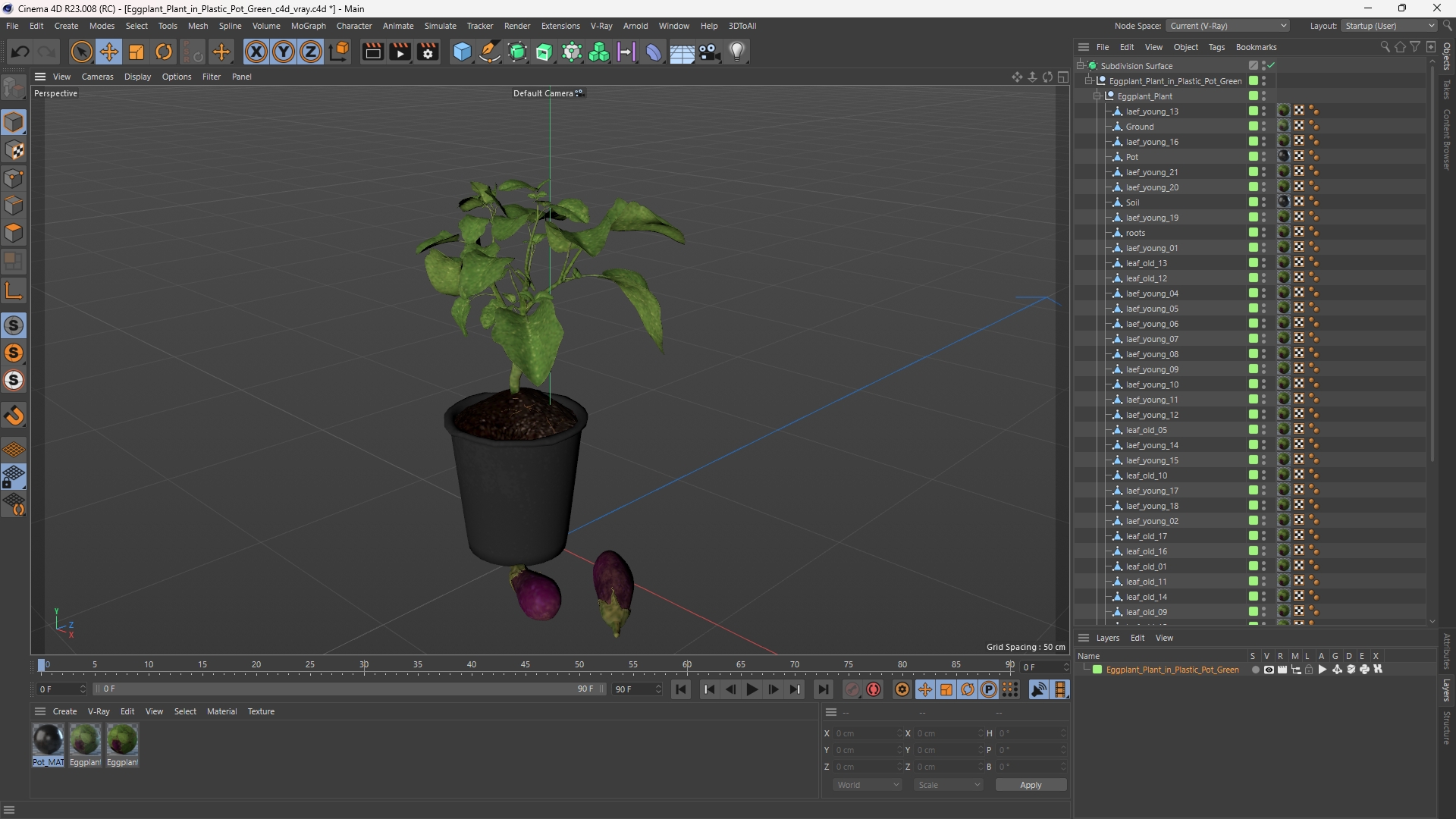1456x819 pixels.
Task: Open viewport Cameras menu
Action: pos(97,77)
